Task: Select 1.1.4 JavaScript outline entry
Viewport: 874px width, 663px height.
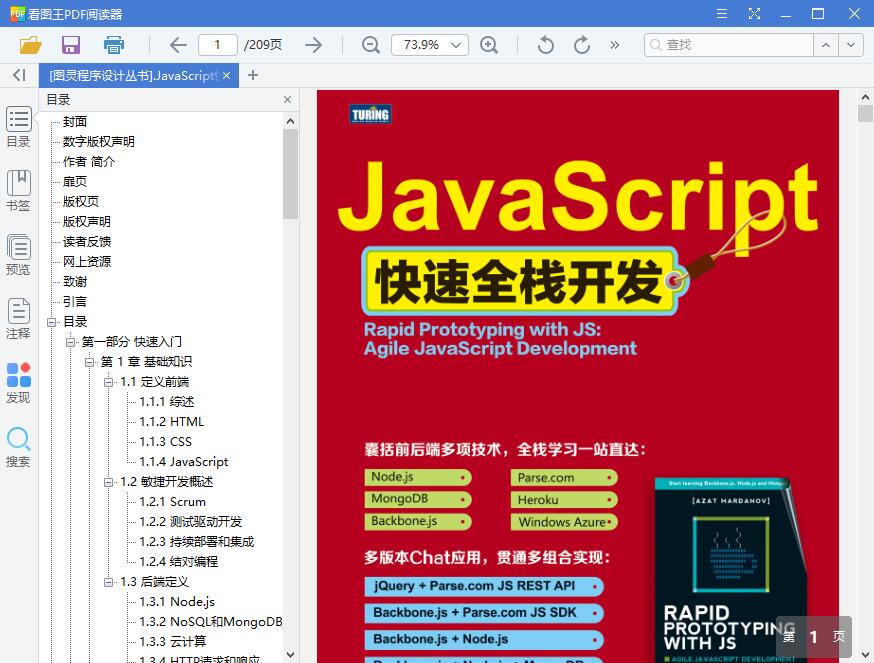Action: (x=184, y=462)
